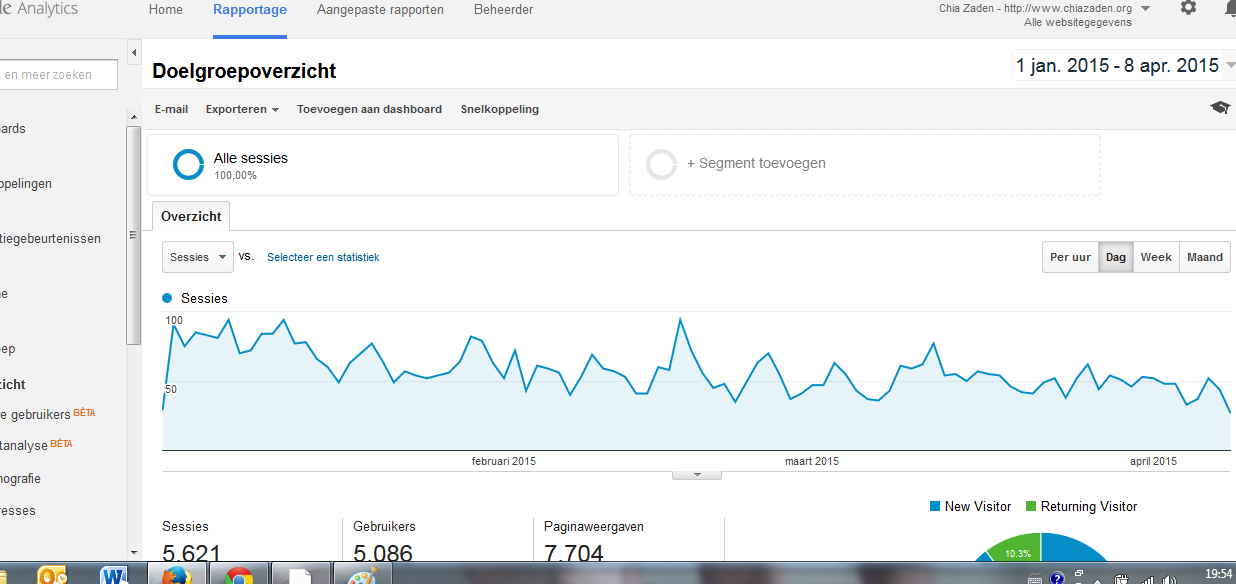Click the februari 2015 axis label

504,461
